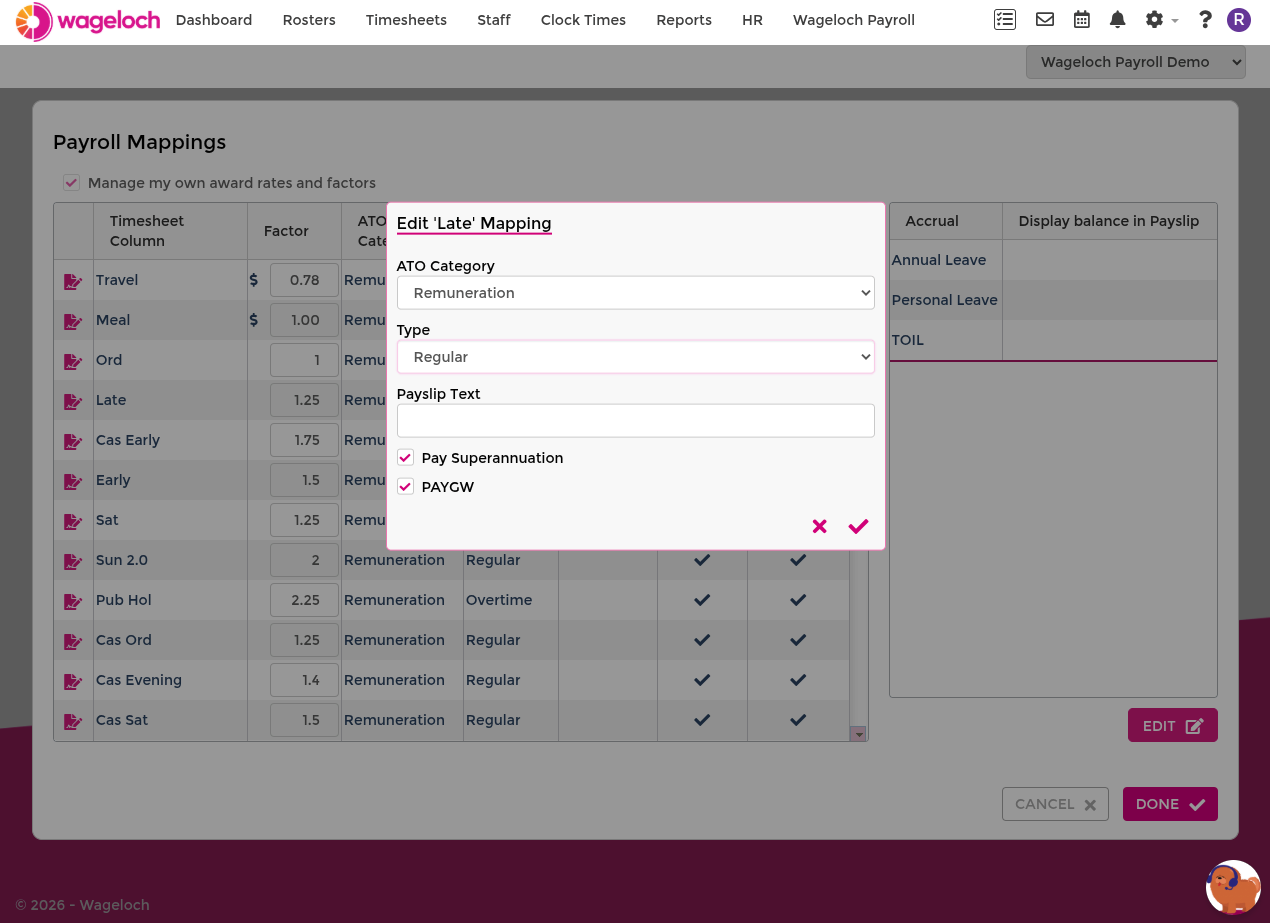Open the Staff menu
This screenshot has width=1270, height=923.
[x=494, y=20]
